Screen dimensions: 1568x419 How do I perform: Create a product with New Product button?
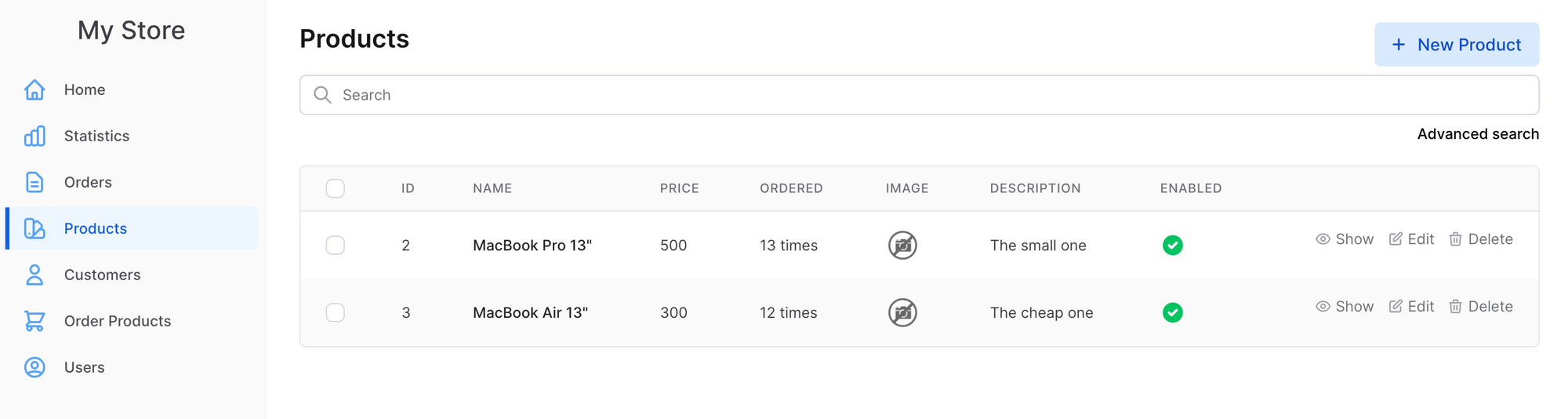coord(1457,45)
